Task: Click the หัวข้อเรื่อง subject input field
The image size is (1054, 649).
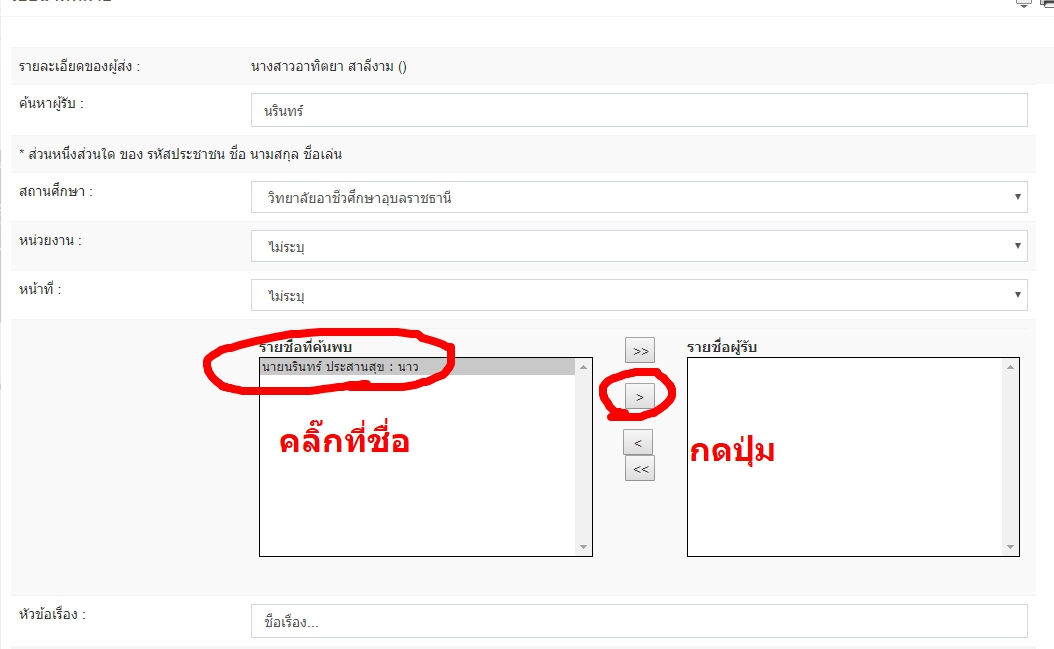Action: (639, 621)
